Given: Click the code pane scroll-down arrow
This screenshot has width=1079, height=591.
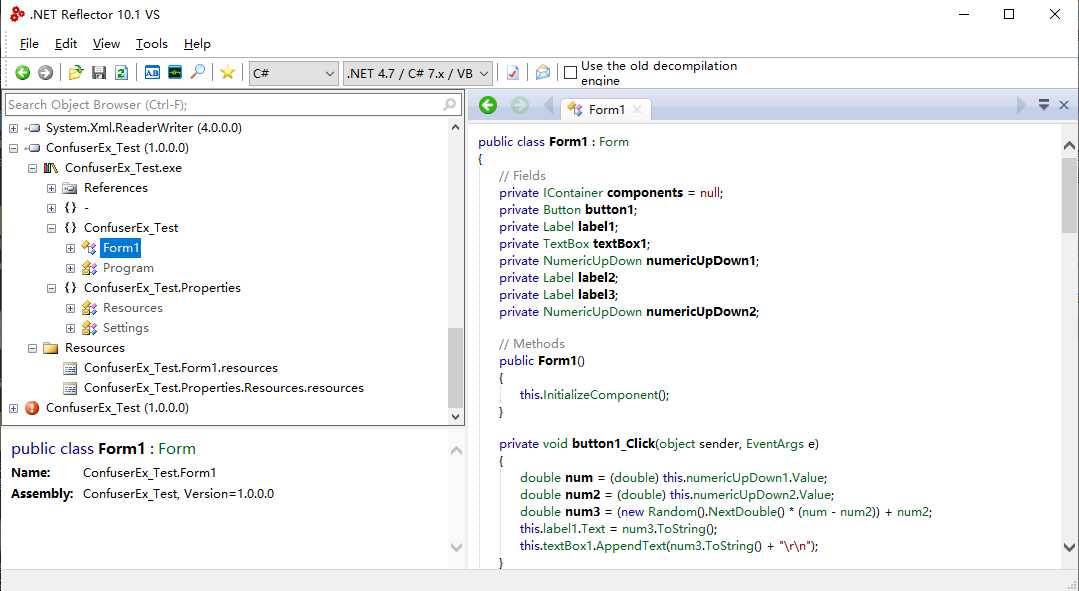Looking at the screenshot, I should (x=1069, y=547).
